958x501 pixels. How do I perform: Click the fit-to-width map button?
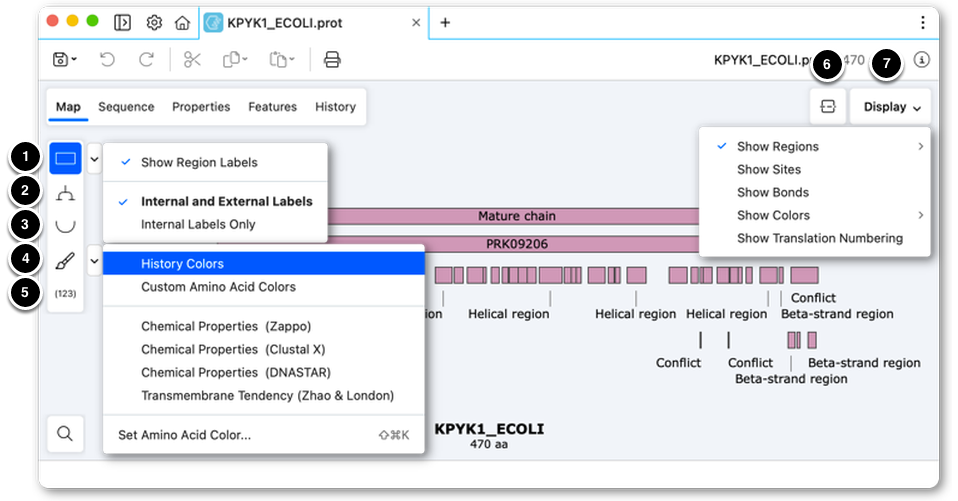point(828,106)
